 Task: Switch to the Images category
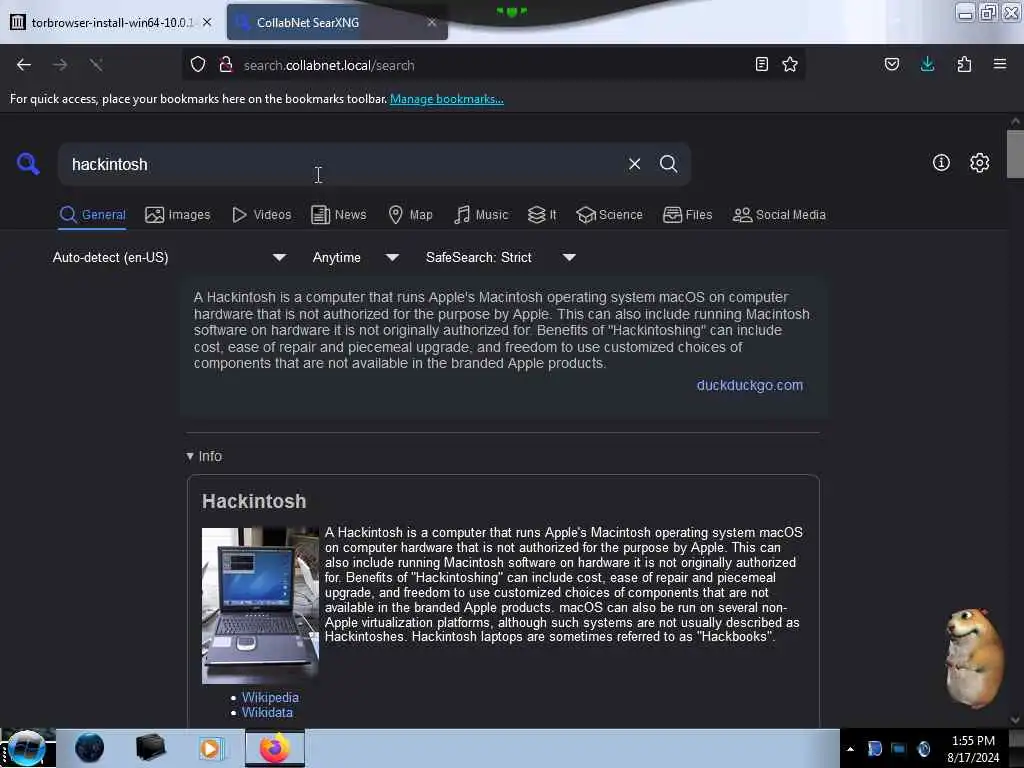(x=178, y=215)
